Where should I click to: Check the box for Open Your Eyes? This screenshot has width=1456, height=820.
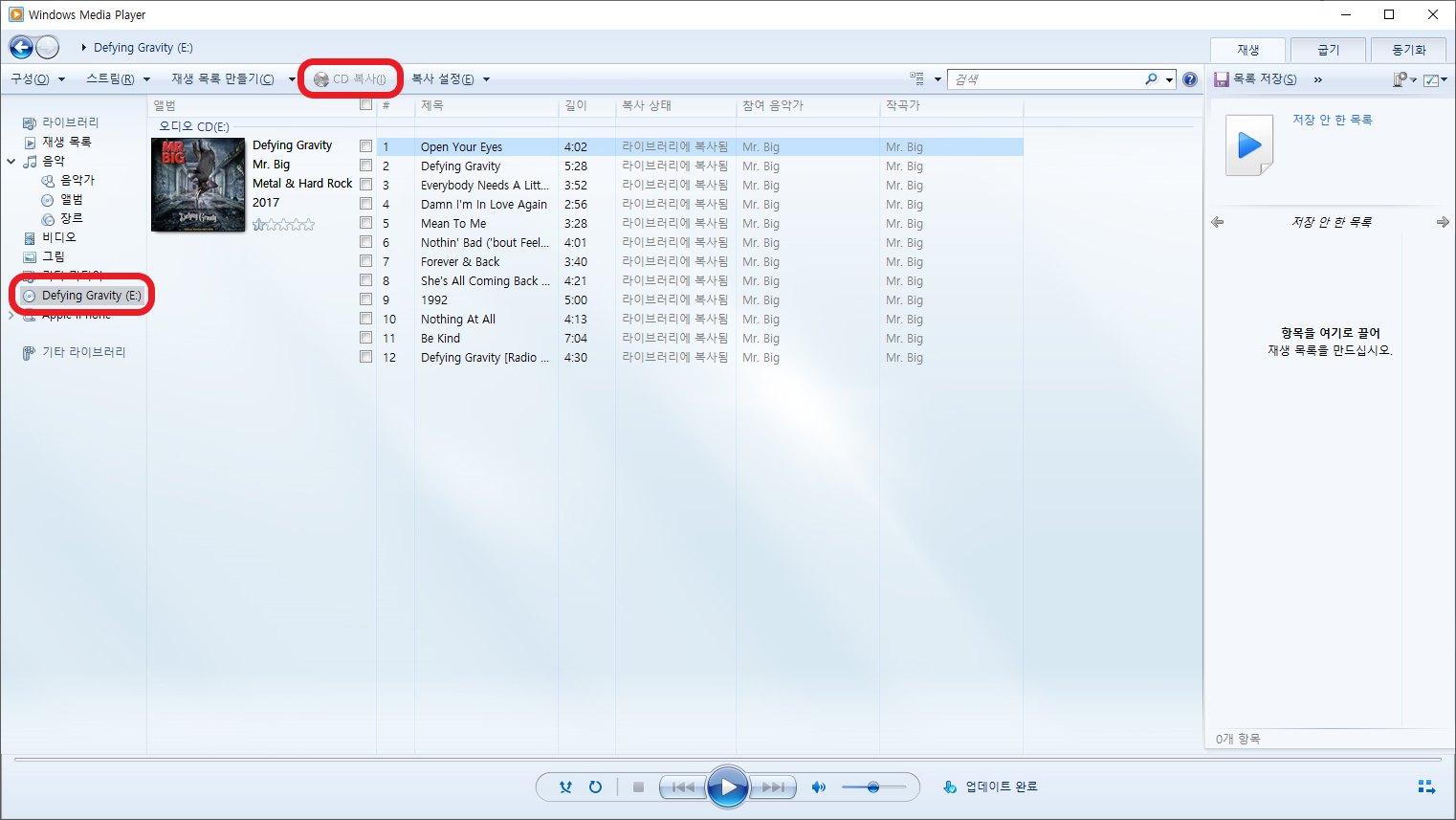tap(365, 146)
